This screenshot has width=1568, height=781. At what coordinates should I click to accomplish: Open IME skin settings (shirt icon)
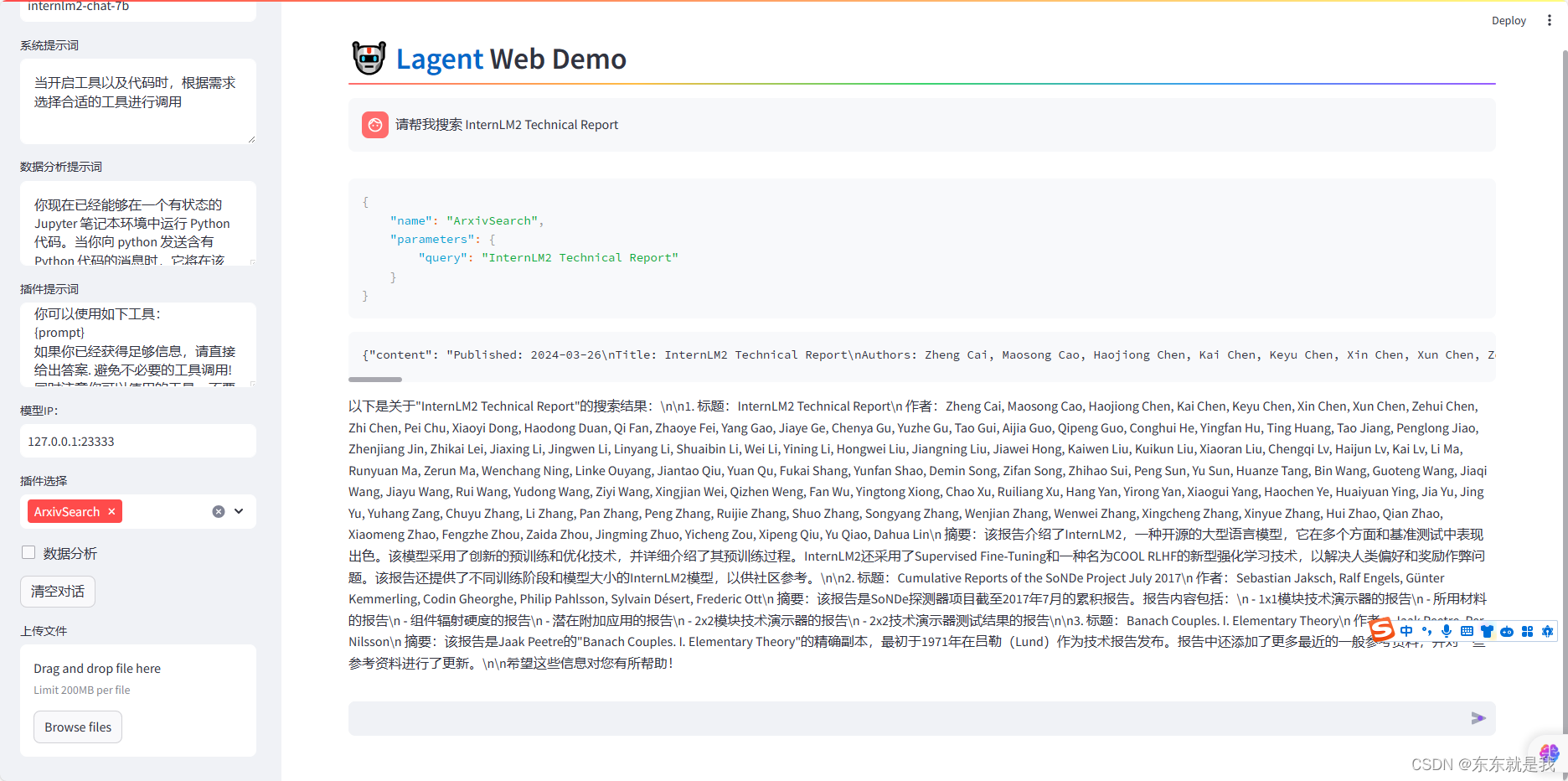coord(1487,631)
